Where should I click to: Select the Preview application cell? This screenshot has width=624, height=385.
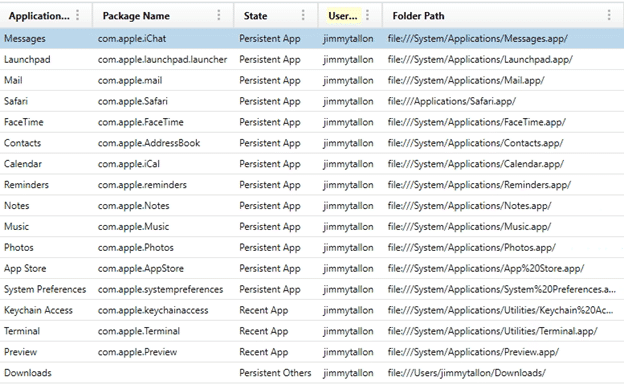(20, 352)
